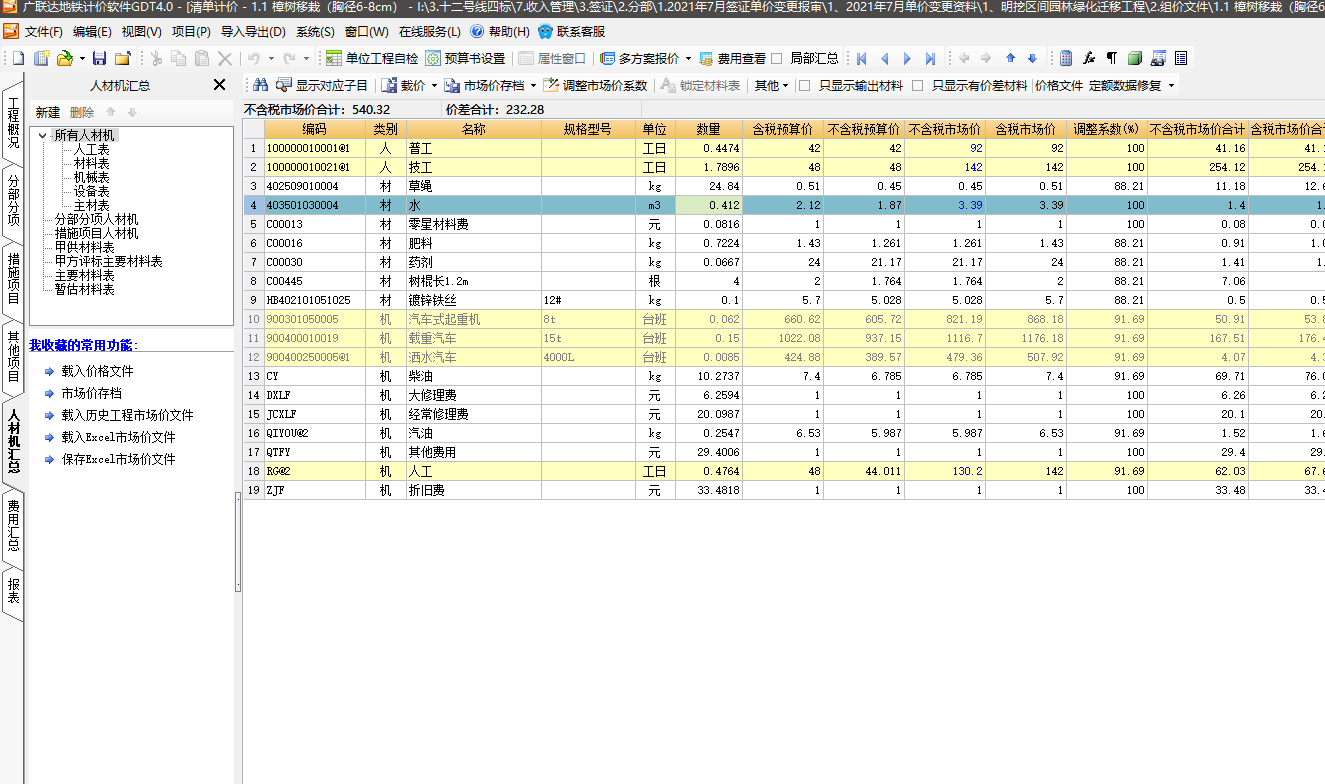Viewport: 1325px width, 784px height.
Task: Go to next record arrow
Action: click(908, 59)
